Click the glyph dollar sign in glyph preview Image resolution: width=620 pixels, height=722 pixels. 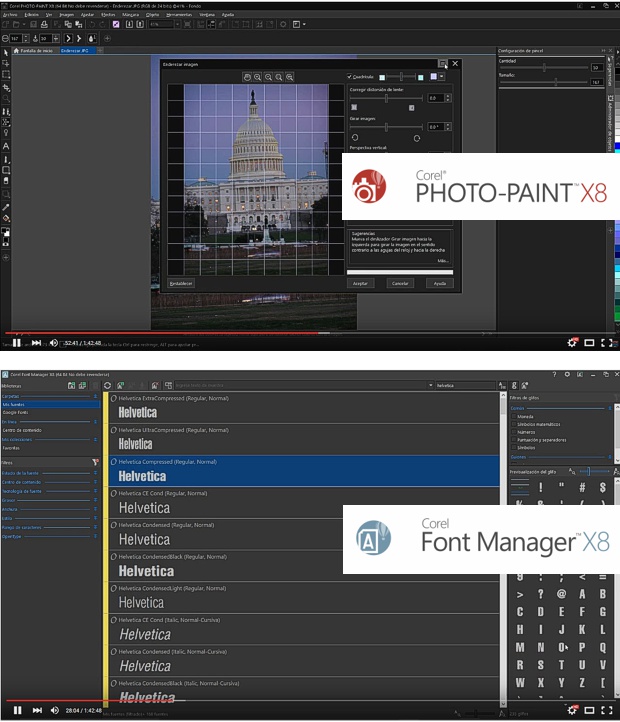(x=602, y=487)
